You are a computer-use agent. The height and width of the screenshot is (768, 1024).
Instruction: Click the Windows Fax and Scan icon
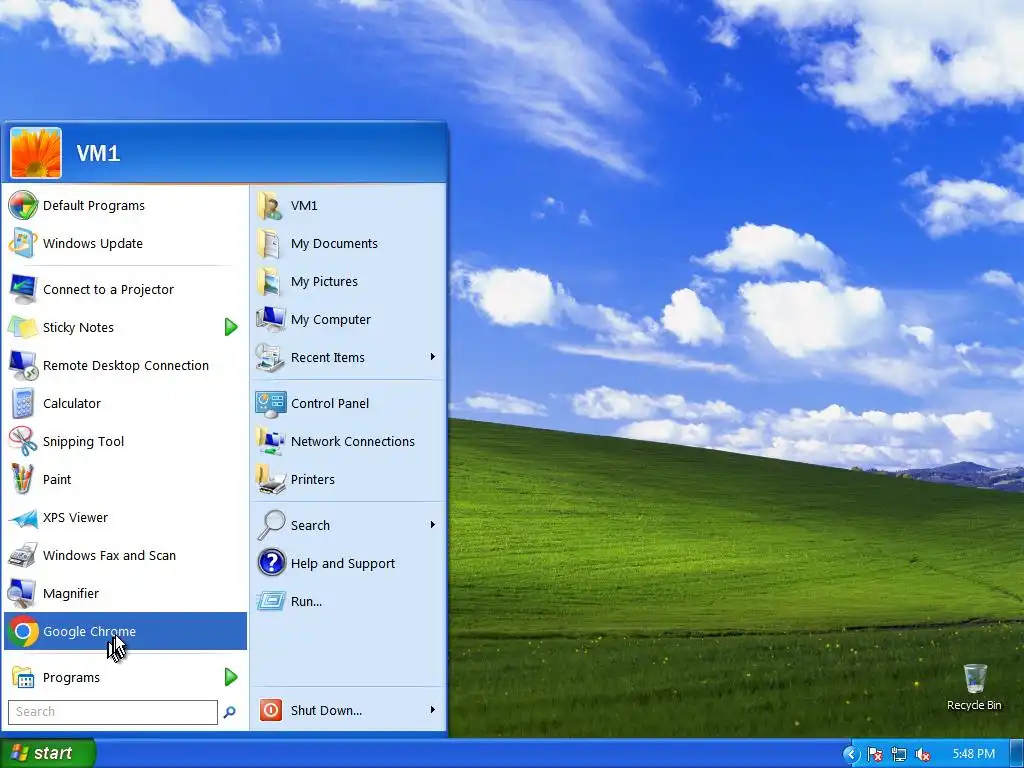point(23,555)
